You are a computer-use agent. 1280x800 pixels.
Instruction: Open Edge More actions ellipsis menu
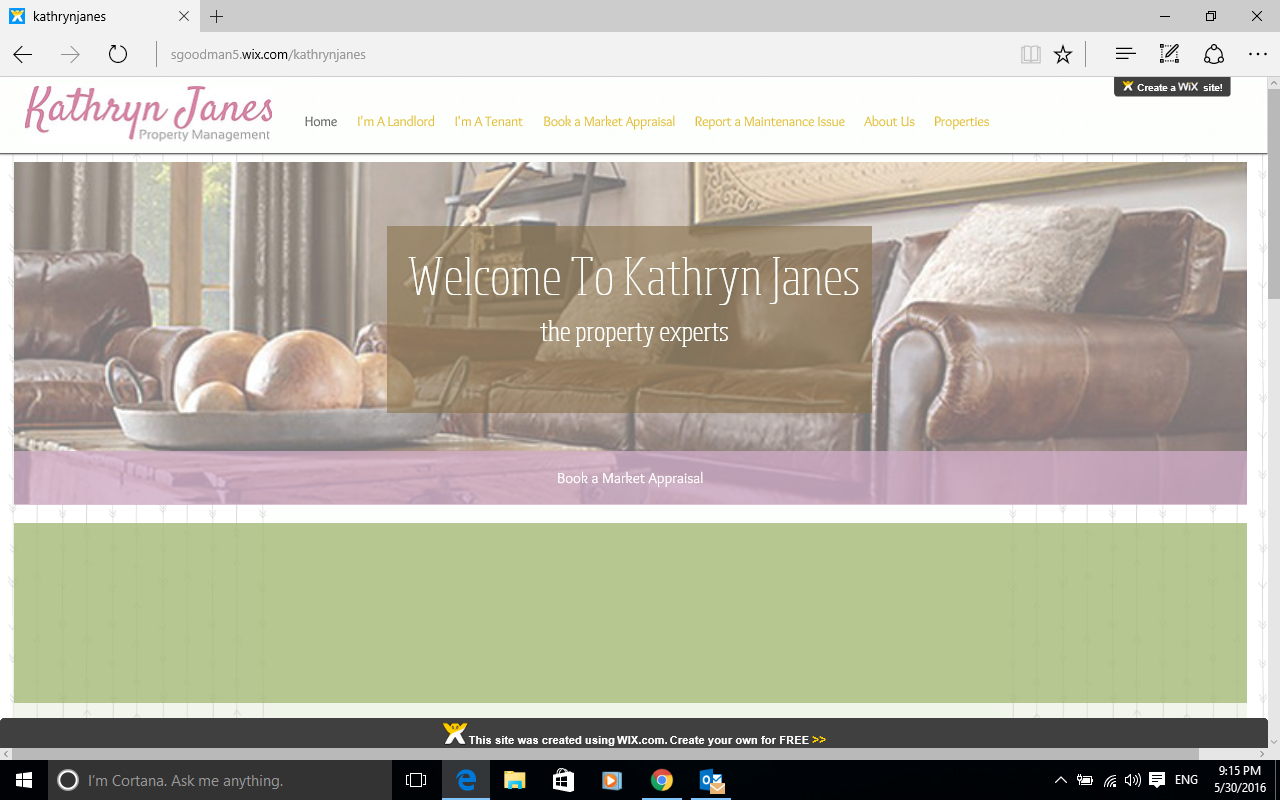tap(1257, 55)
